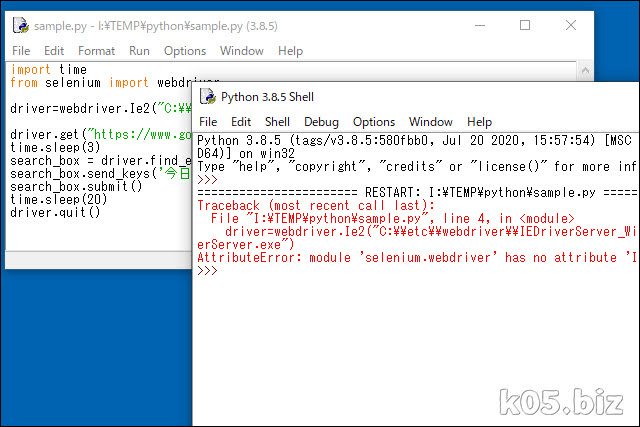Click the RESTART separator line in Shell
This screenshot has height=427, width=640.
[416, 192]
